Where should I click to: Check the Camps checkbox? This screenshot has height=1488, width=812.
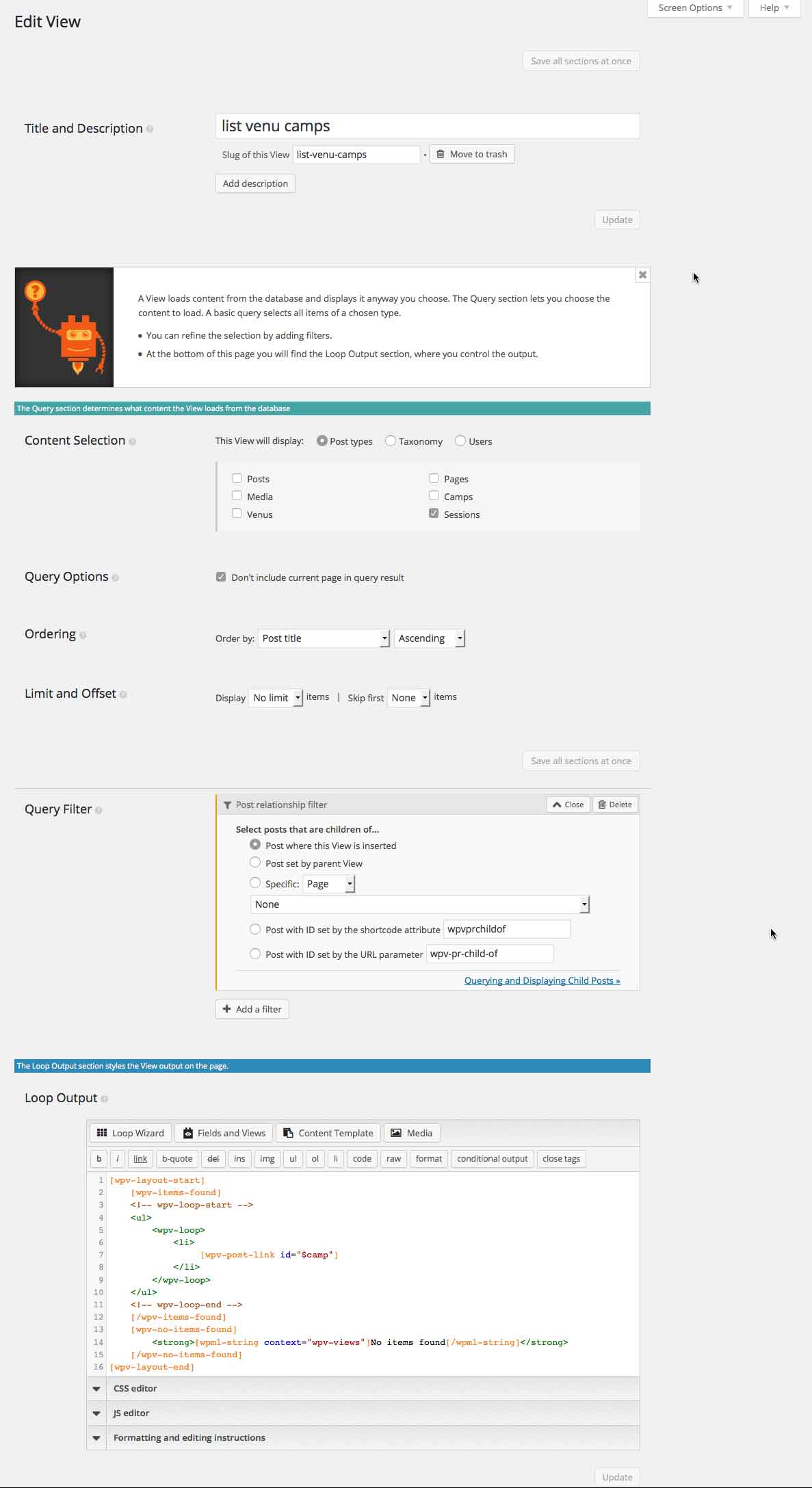(434, 495)
